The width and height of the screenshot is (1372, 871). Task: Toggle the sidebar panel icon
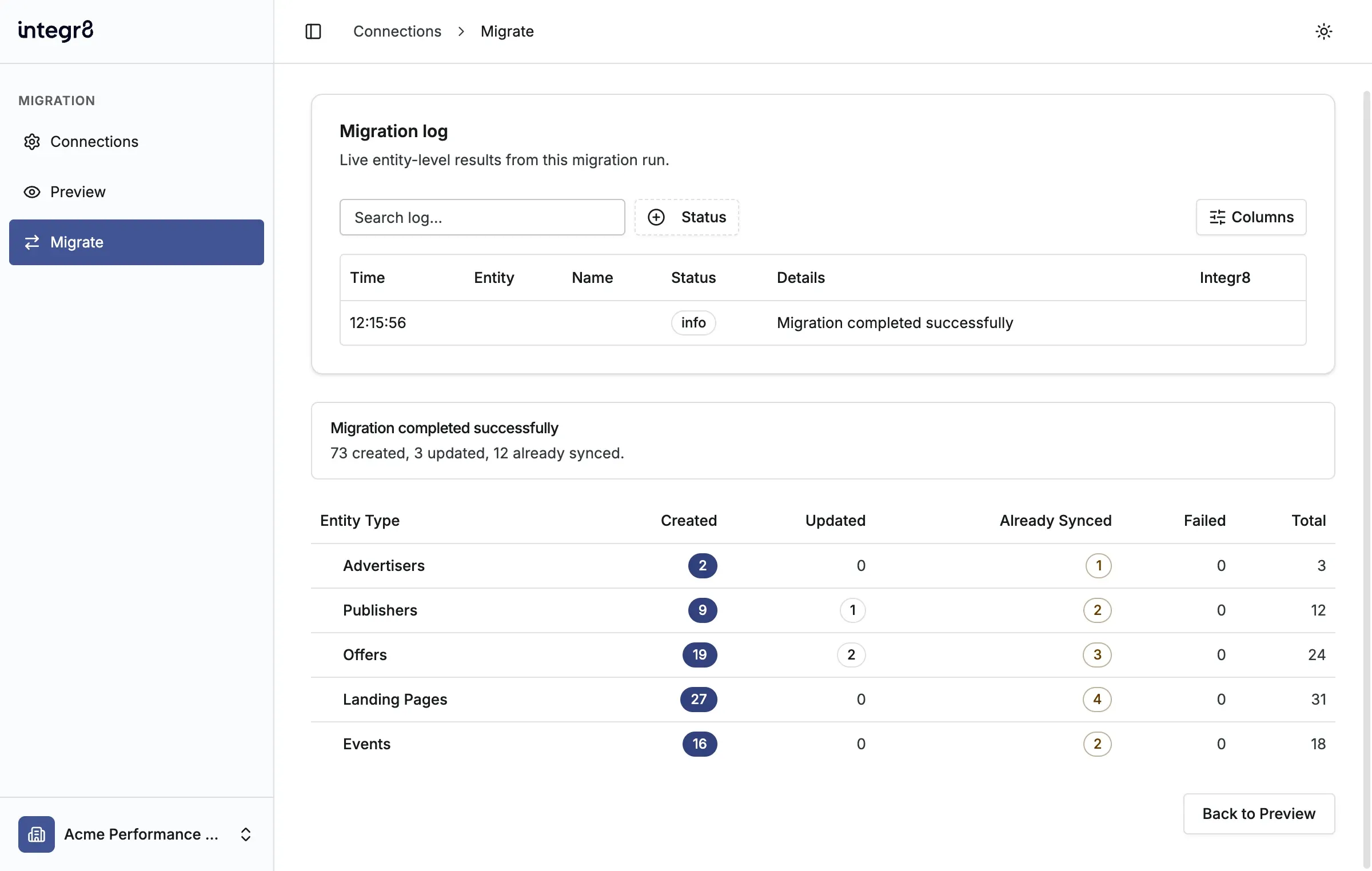point(313,31)
